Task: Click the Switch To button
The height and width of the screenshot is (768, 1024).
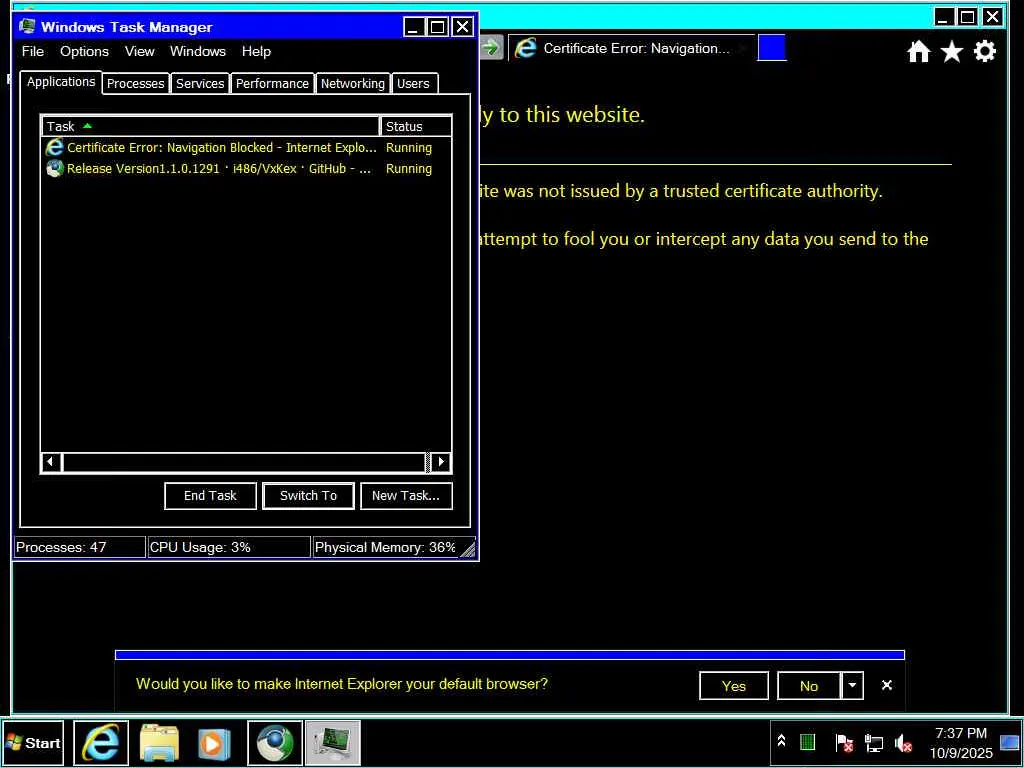Action: click(308, 496)
